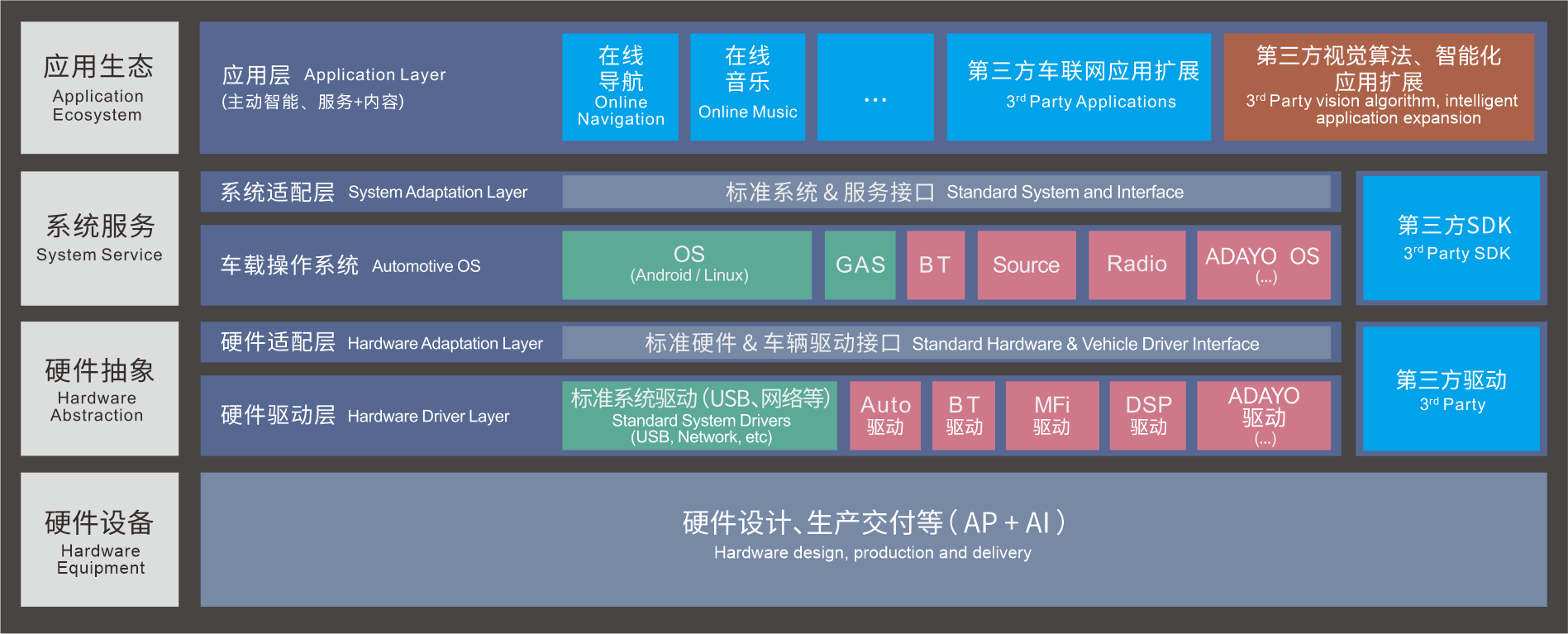Click the 3rd Party vision algorithm block

coord(1379,87)
